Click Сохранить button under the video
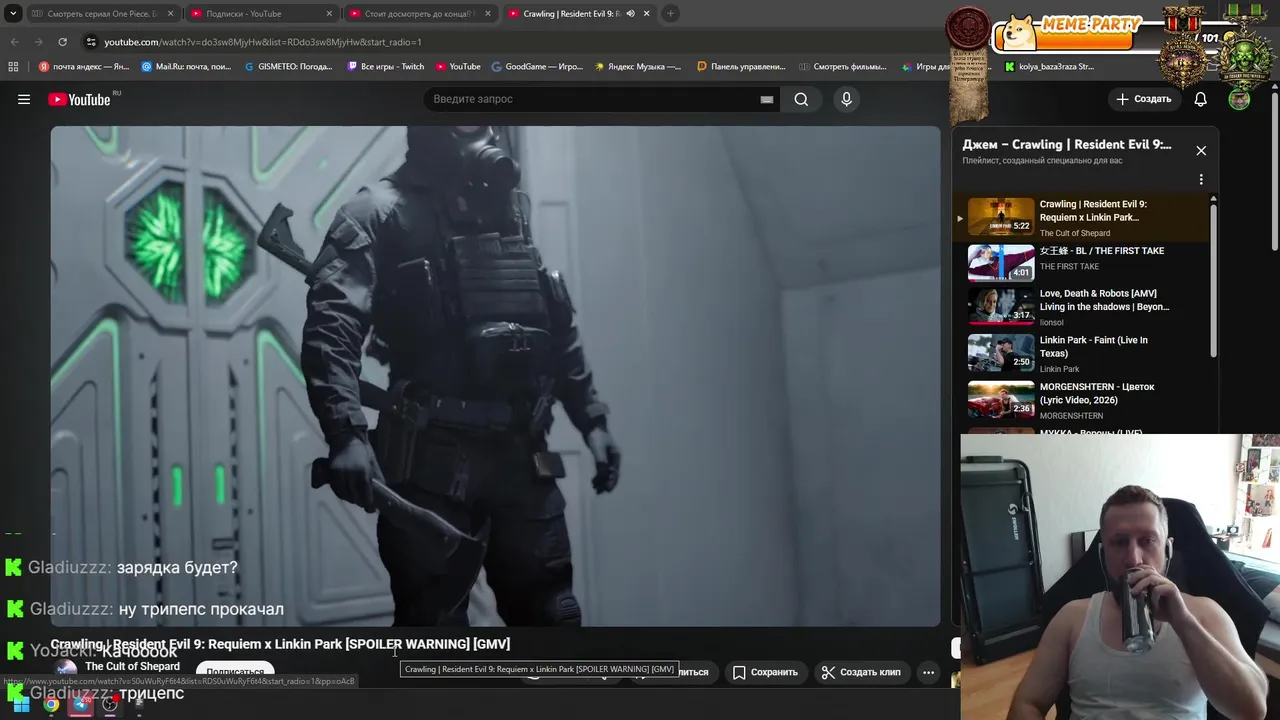Screen dimensions: 1280x720 [765, 672]
